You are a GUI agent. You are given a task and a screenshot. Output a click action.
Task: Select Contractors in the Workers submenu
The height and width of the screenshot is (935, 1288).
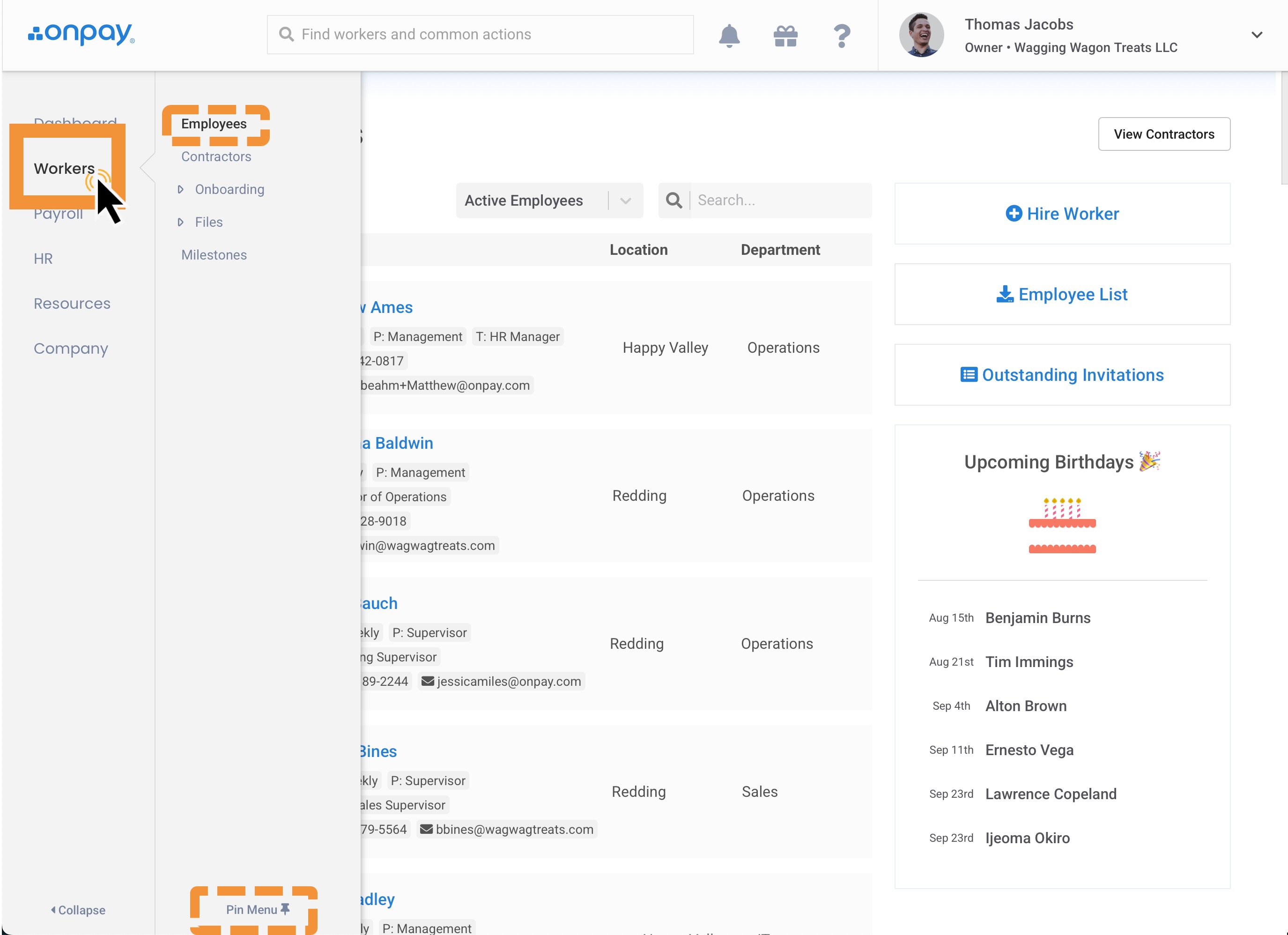(216, 157)
